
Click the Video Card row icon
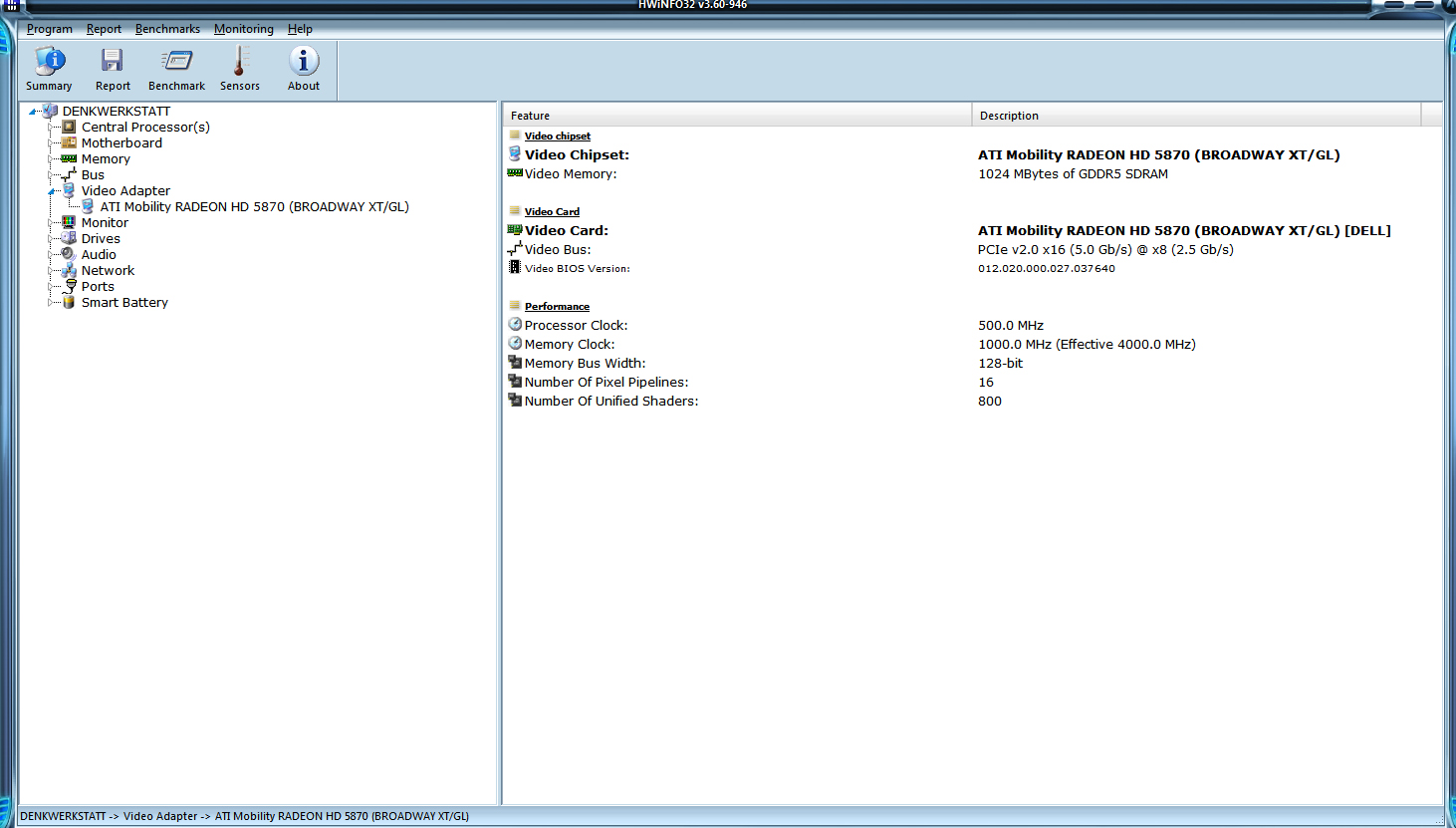click(x=515, y=229)
